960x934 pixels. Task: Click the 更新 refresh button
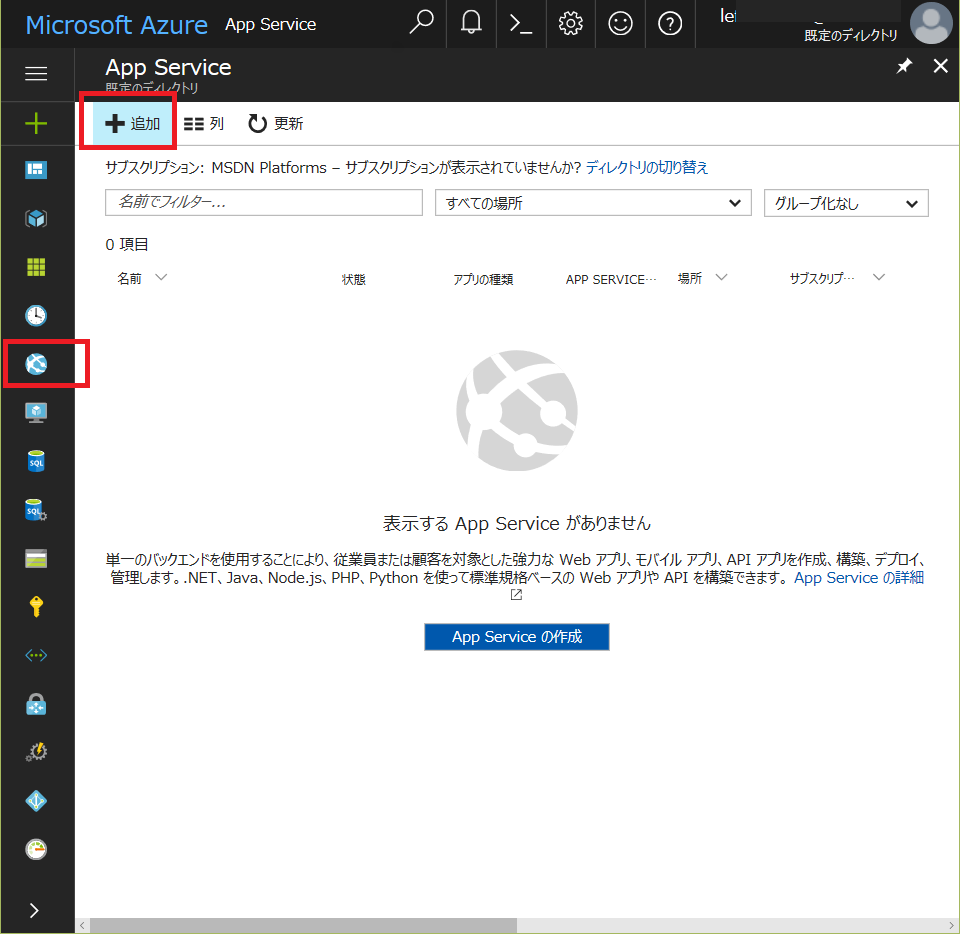(276, 124)
